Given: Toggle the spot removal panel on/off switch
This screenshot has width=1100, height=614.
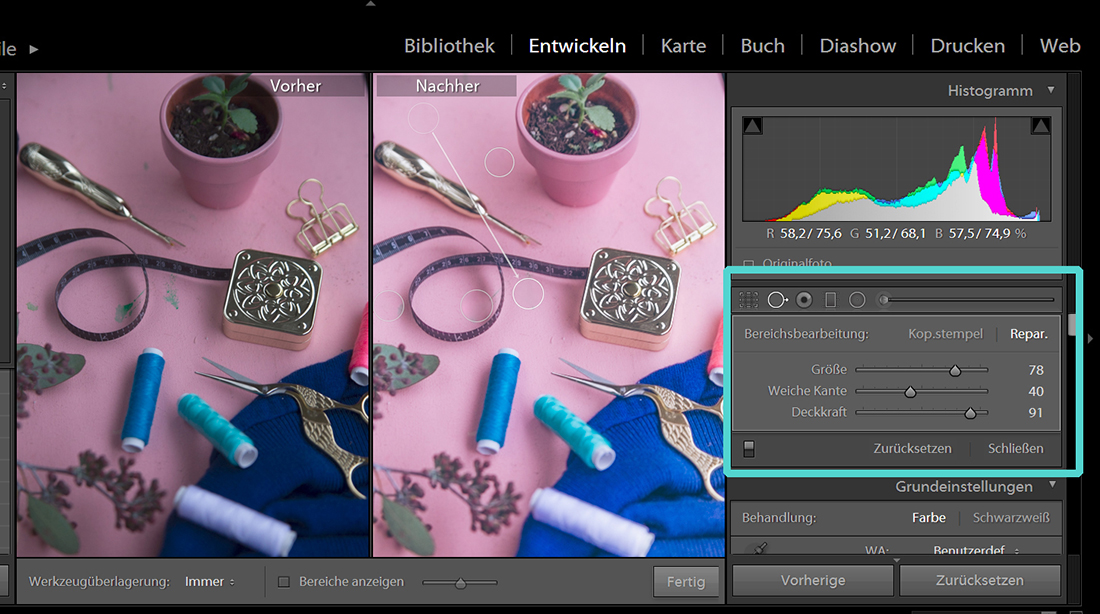Looking at the screenshot, I should click(749, 449).
